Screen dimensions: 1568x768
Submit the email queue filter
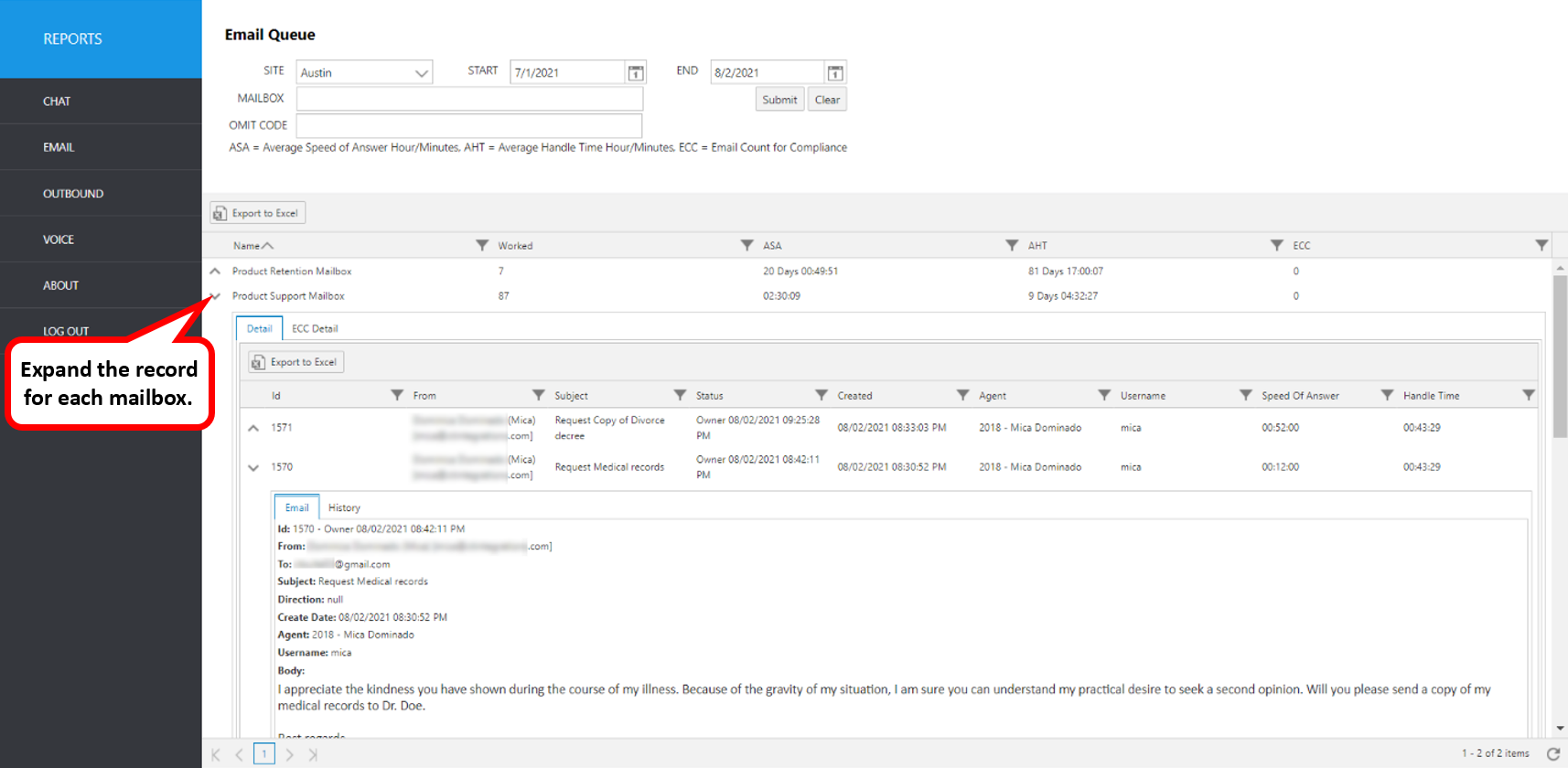[779, 100]
